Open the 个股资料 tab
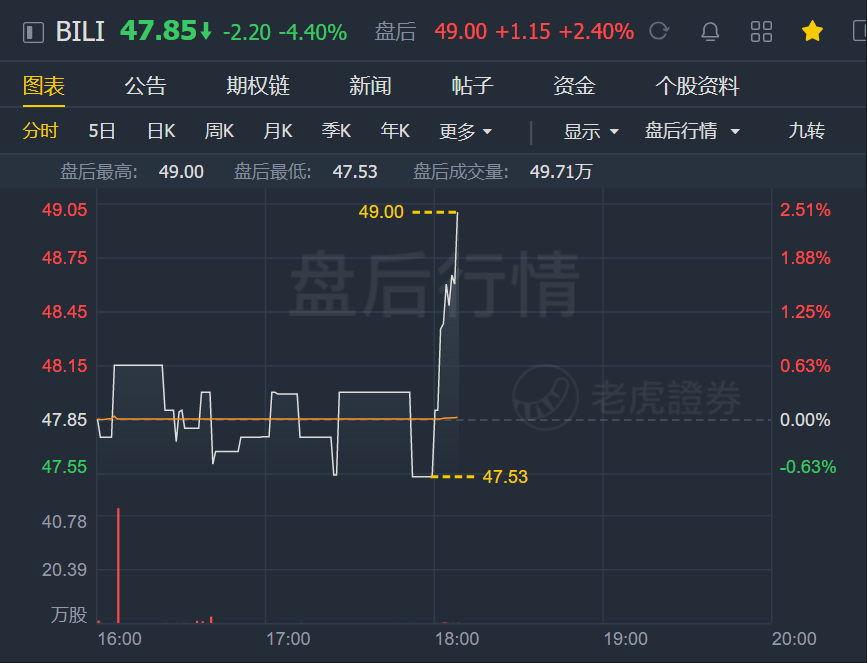Screen dimensions: 867x663 coord(697,86)
